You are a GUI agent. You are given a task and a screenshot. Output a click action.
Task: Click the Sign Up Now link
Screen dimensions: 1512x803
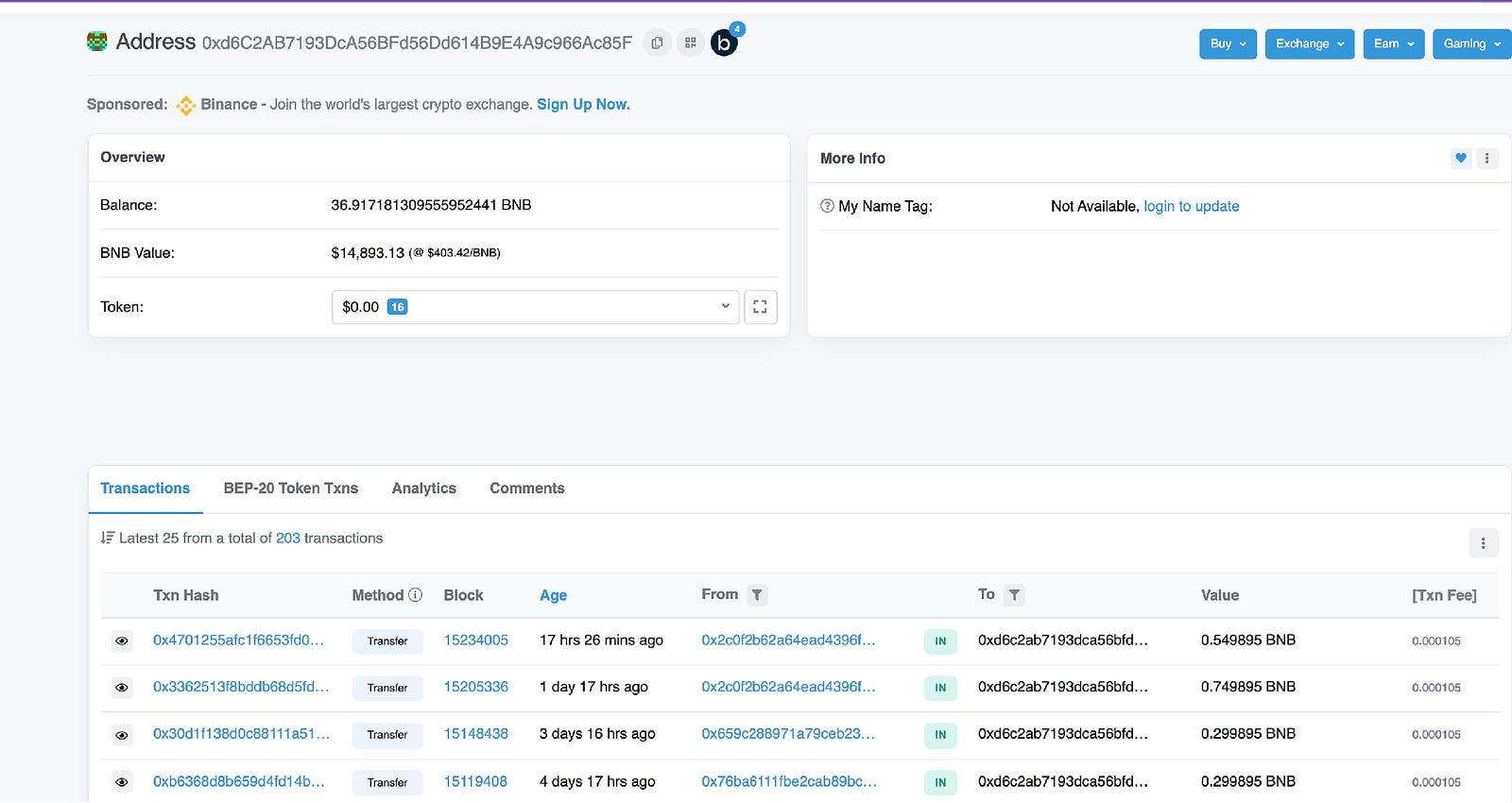click(583, 105)
